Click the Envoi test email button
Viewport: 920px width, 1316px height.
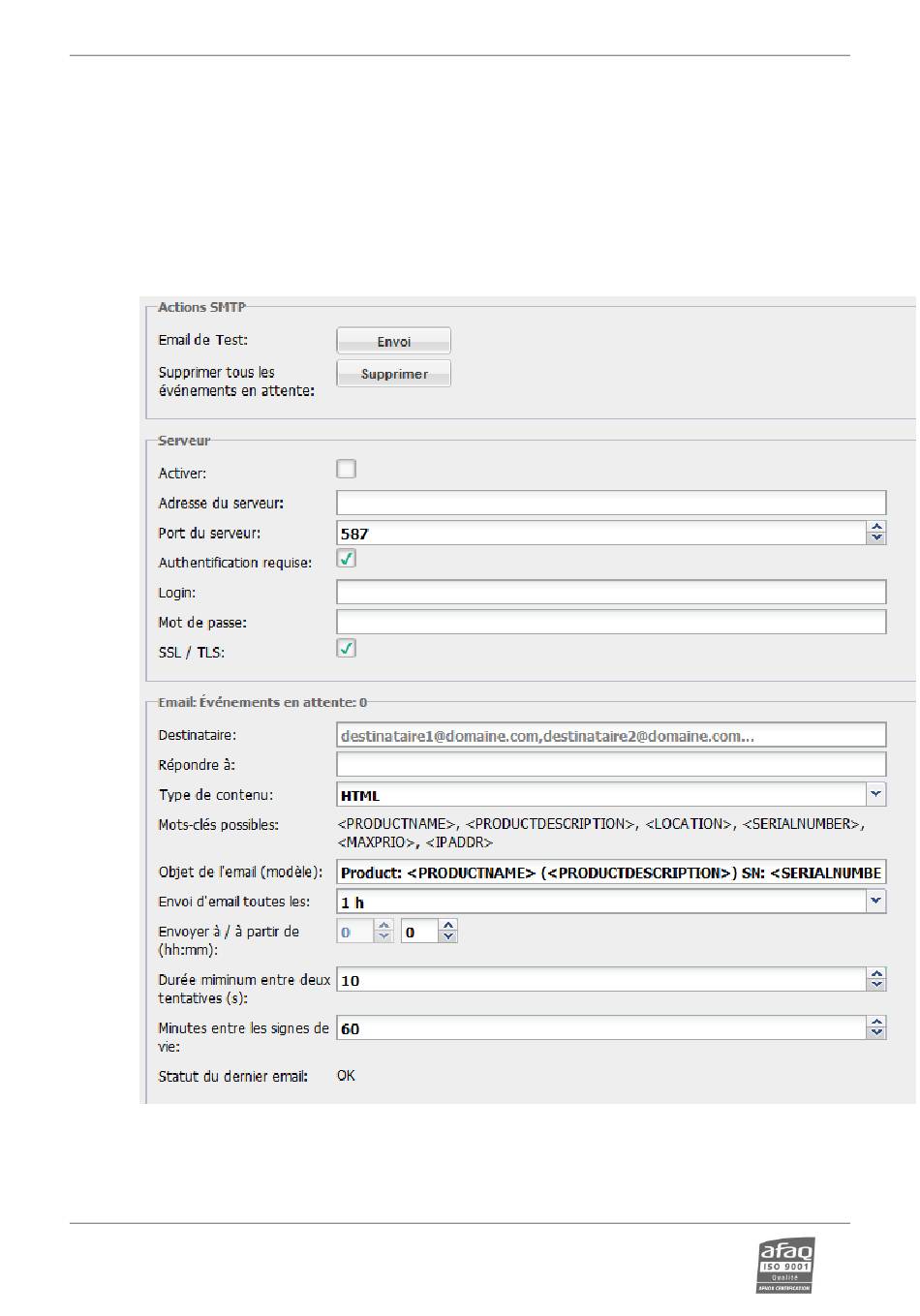393,341
